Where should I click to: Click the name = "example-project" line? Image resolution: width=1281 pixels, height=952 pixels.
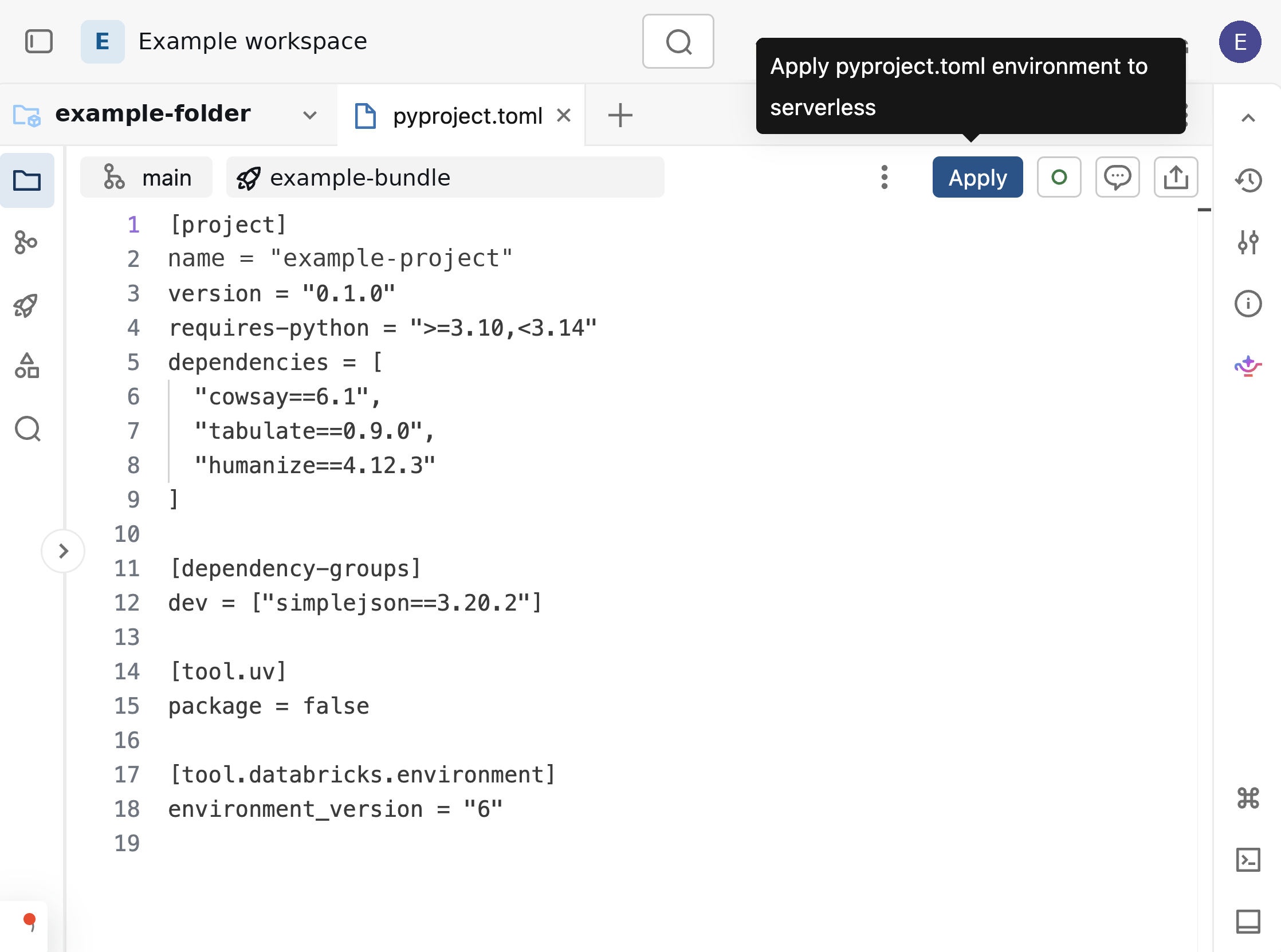coord(340,259)
